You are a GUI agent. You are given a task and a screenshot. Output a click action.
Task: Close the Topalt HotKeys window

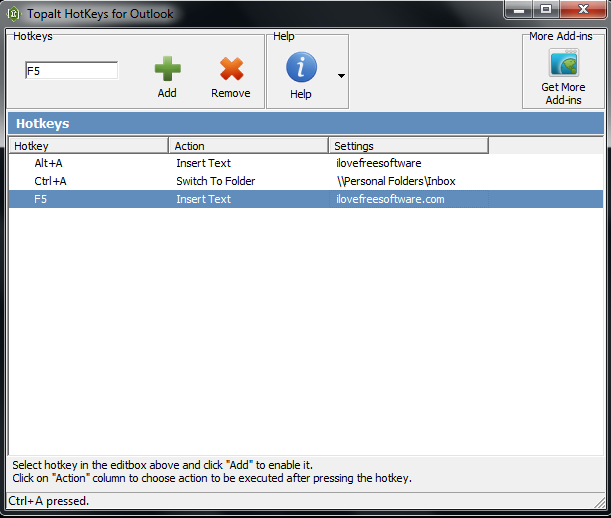583,9
